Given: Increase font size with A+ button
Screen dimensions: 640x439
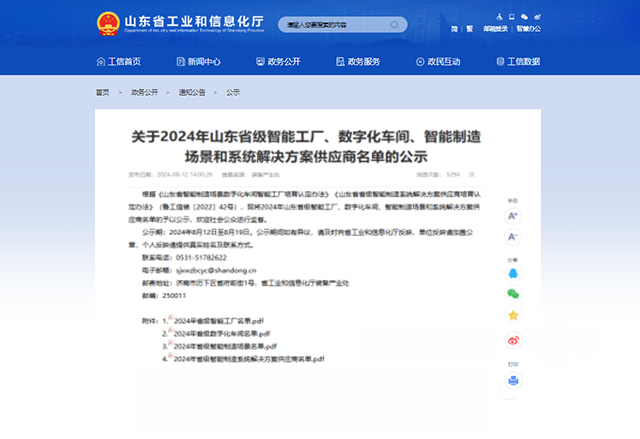Looking at the screenshot, I should [x=513, y=216].
